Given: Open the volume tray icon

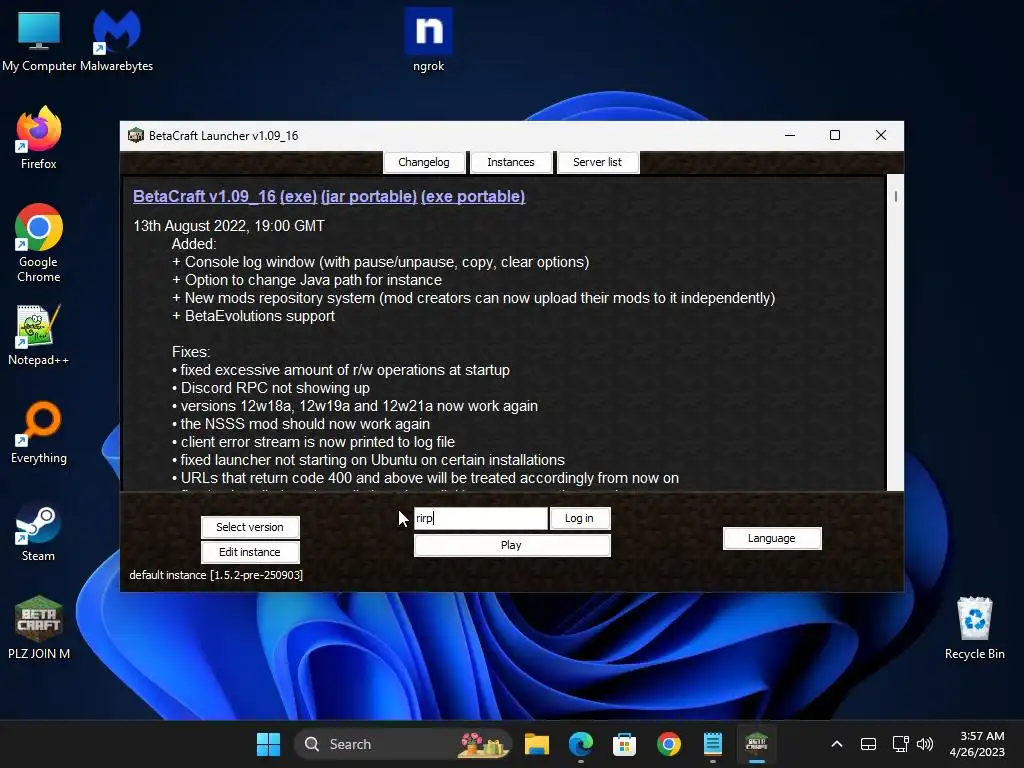Looking at the screenshot, I should pyautogui.click(x=925, y=744).
